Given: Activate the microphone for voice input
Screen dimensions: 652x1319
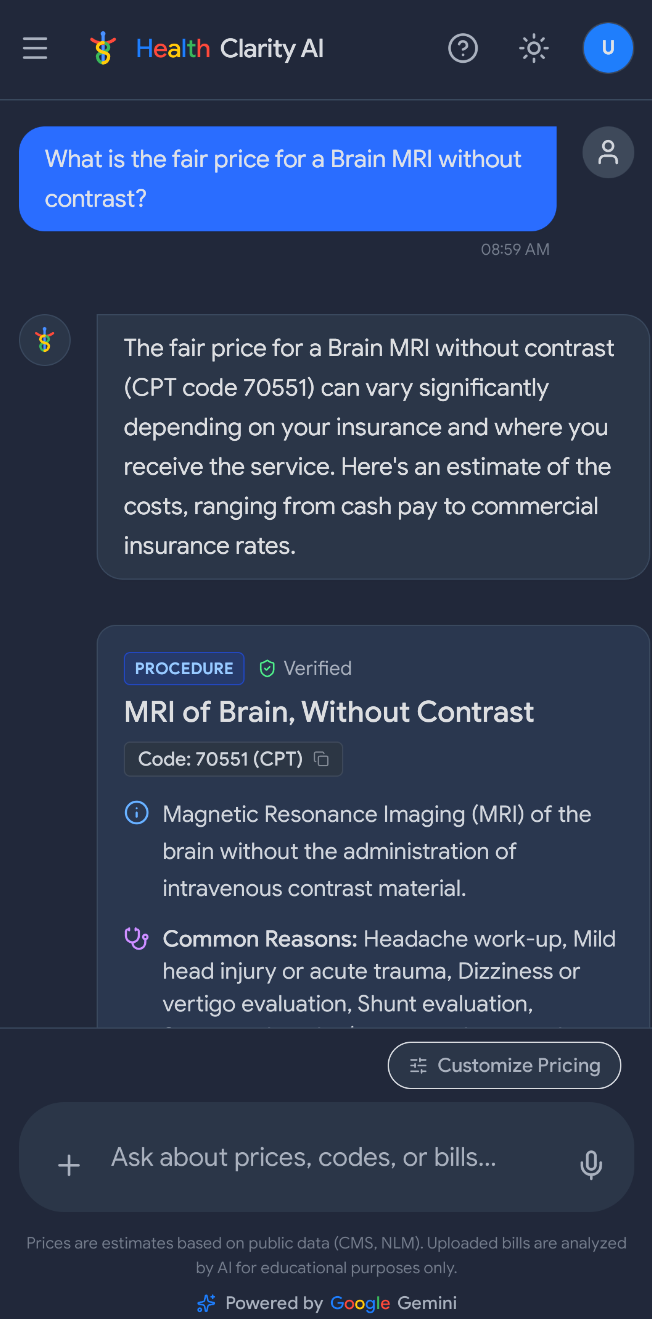Looking at the screenshot, I should coord(591,1164).
